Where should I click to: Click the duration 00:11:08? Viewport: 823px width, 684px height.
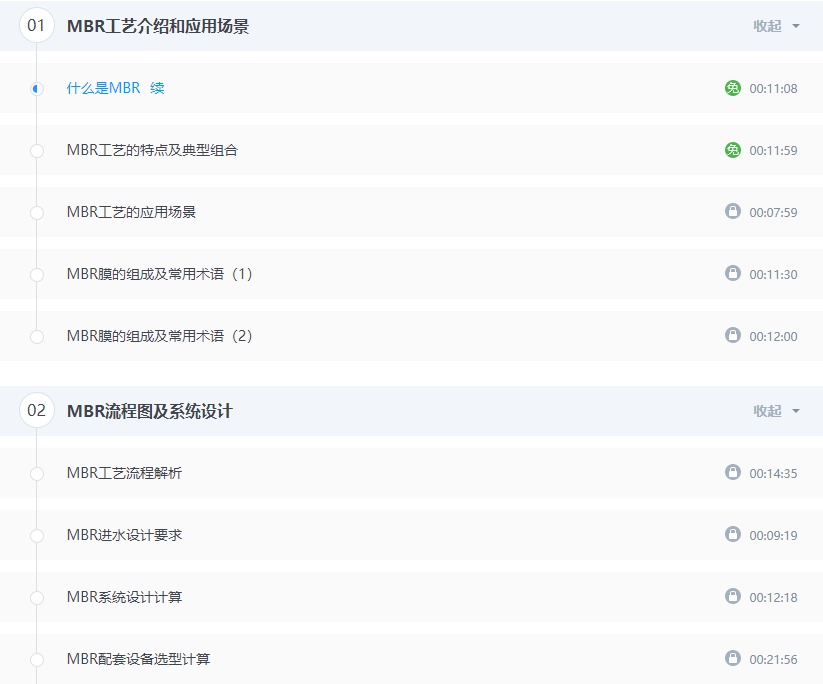(x=773, y=89)
